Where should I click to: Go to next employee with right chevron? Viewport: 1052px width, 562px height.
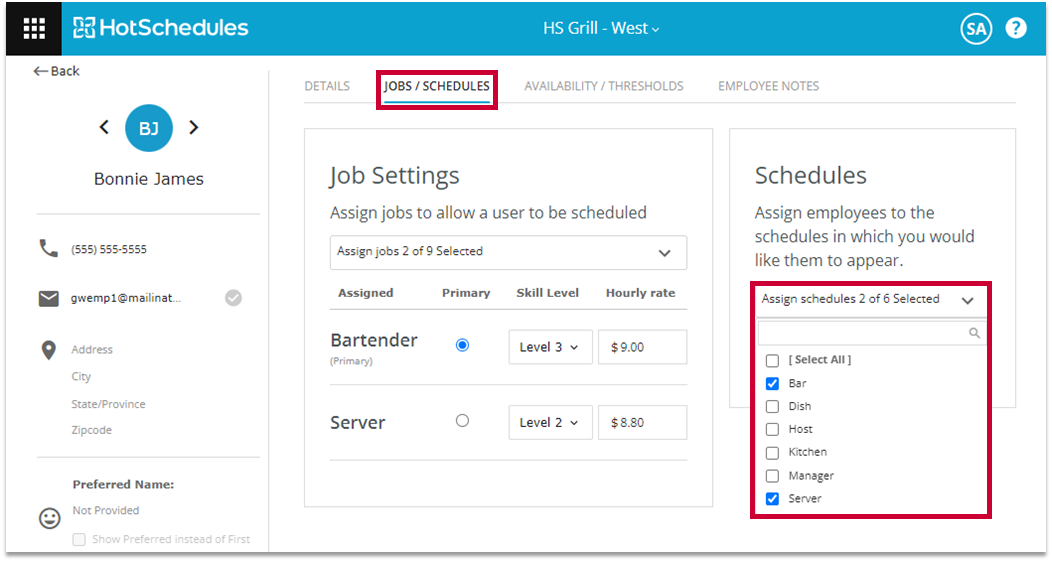194,127
